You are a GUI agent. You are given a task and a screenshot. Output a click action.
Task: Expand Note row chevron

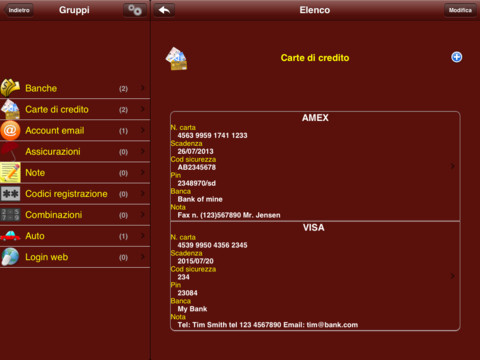point(143,172)
